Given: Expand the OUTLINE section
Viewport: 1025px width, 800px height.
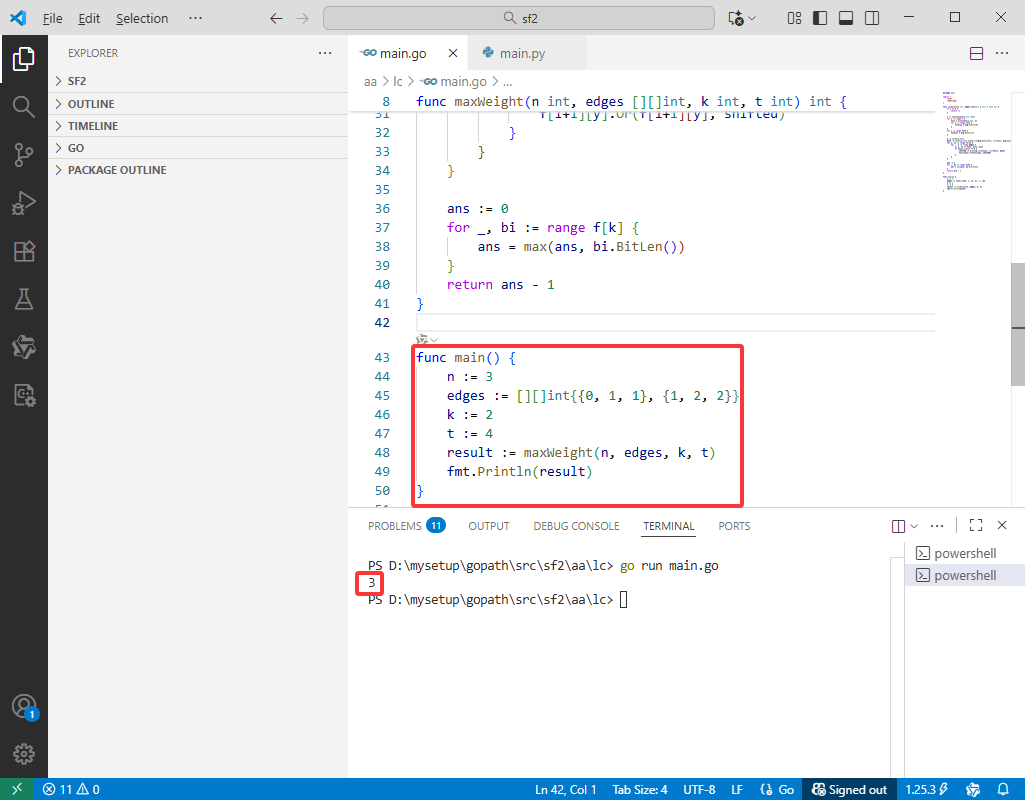Looking at the screenshot, I should click(x=198, y=104).
